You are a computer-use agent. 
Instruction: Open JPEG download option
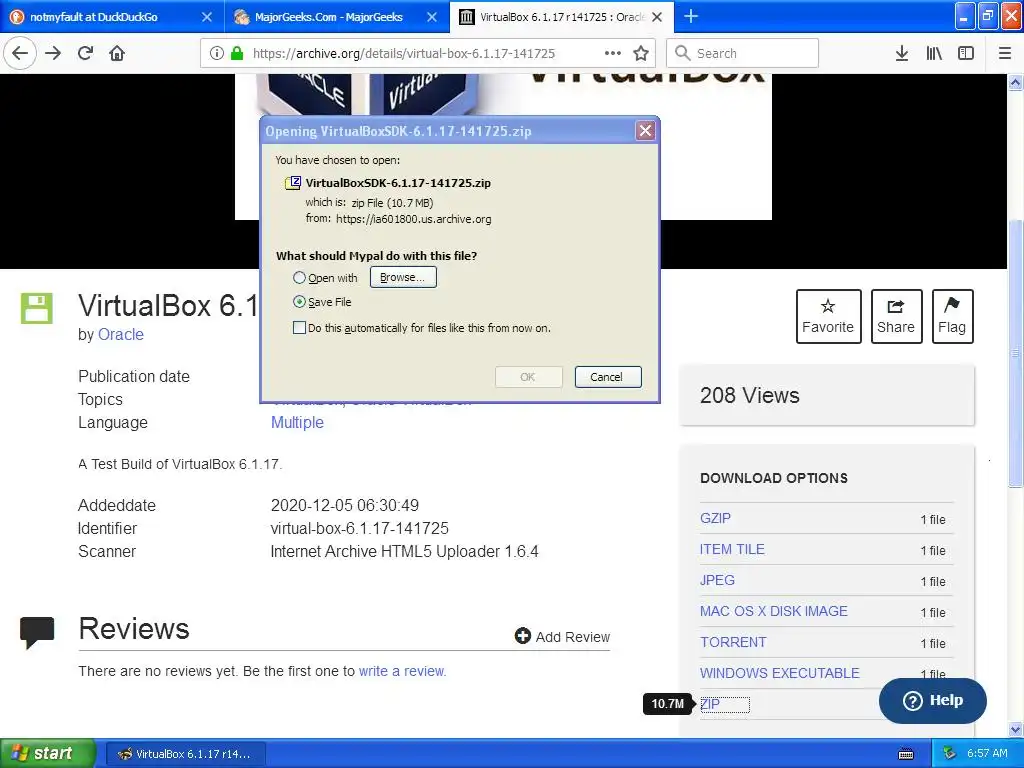click(717, 580)
